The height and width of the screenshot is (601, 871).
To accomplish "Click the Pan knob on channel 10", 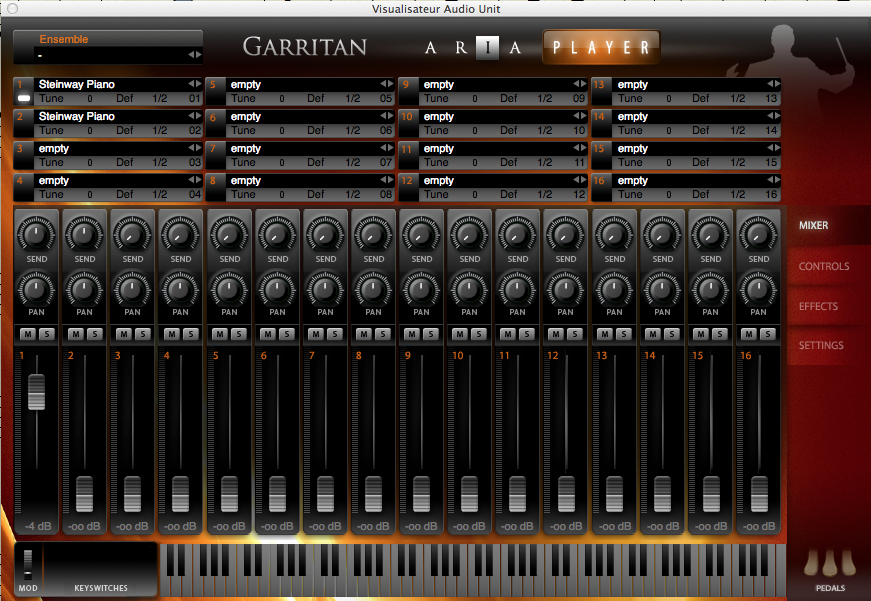I will 470,290.
